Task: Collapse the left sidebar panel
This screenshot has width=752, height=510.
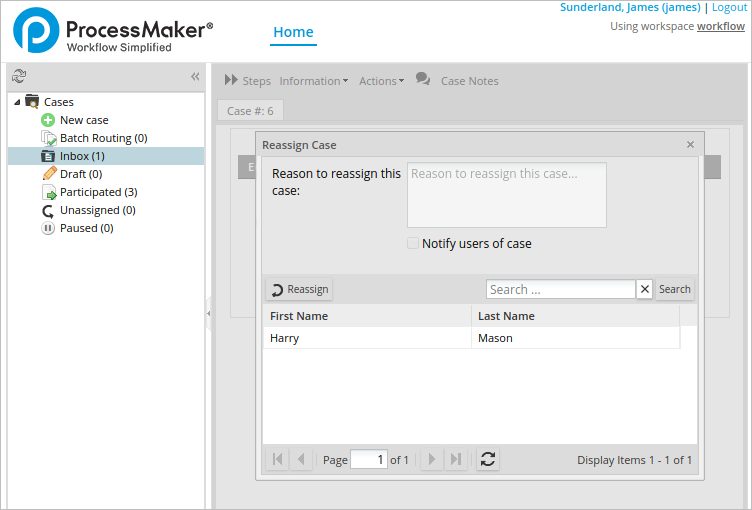Action: pos(195,76)
